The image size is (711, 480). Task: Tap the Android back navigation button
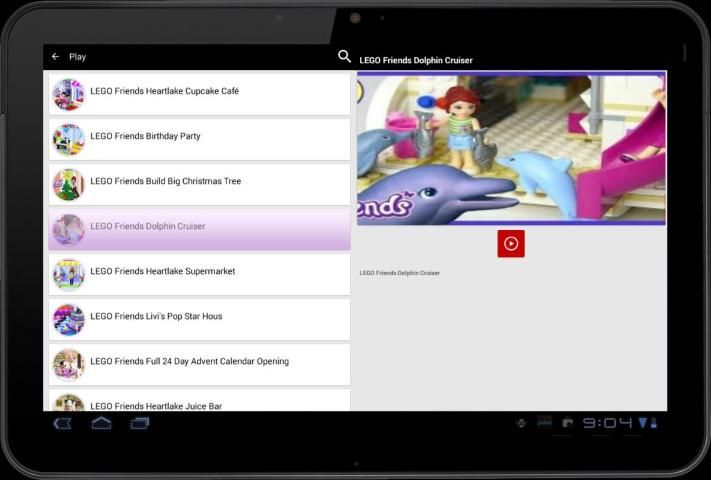pos(63,423)
